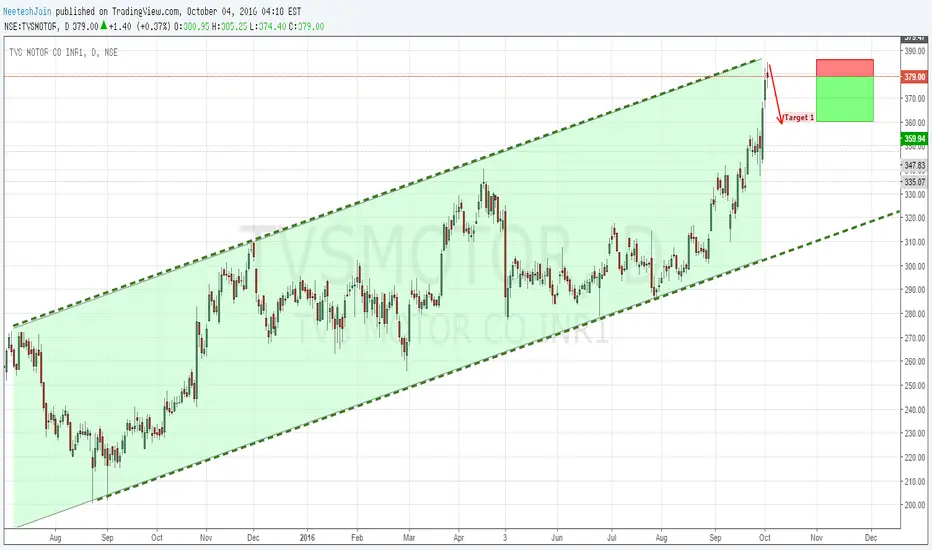Image resolution: width=932 pixels, height=550 pixels.
Task: Click the 280.00 price axis label
Action: coord(915,314)
